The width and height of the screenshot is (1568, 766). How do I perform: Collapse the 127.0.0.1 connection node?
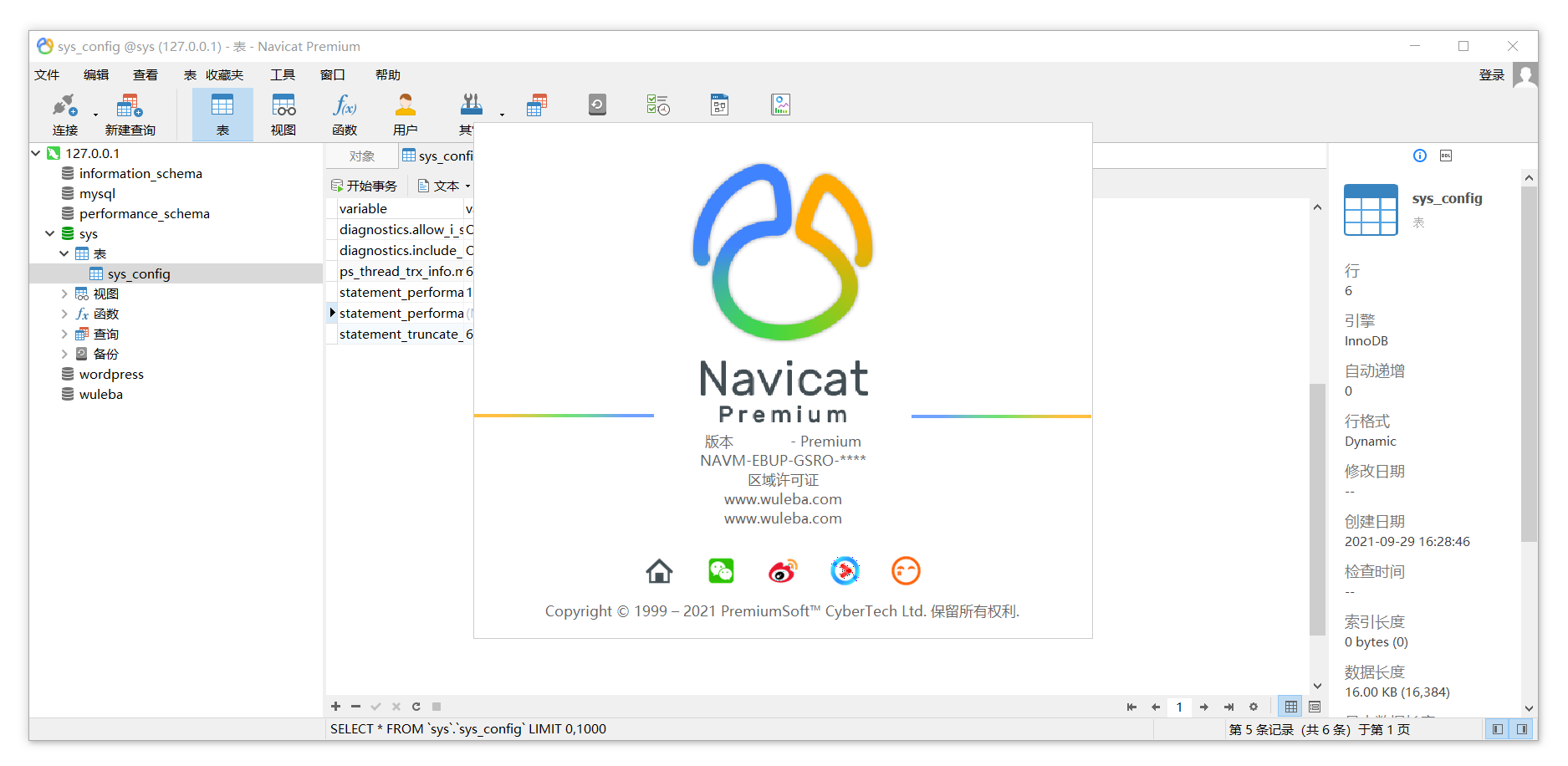click(x=36, y=153)
